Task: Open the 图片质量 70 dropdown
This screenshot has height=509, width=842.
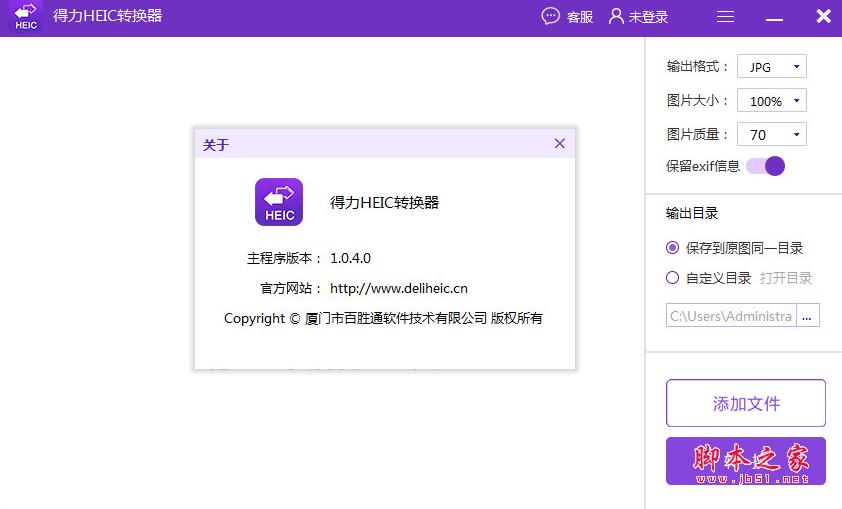Action: point(772,134)
